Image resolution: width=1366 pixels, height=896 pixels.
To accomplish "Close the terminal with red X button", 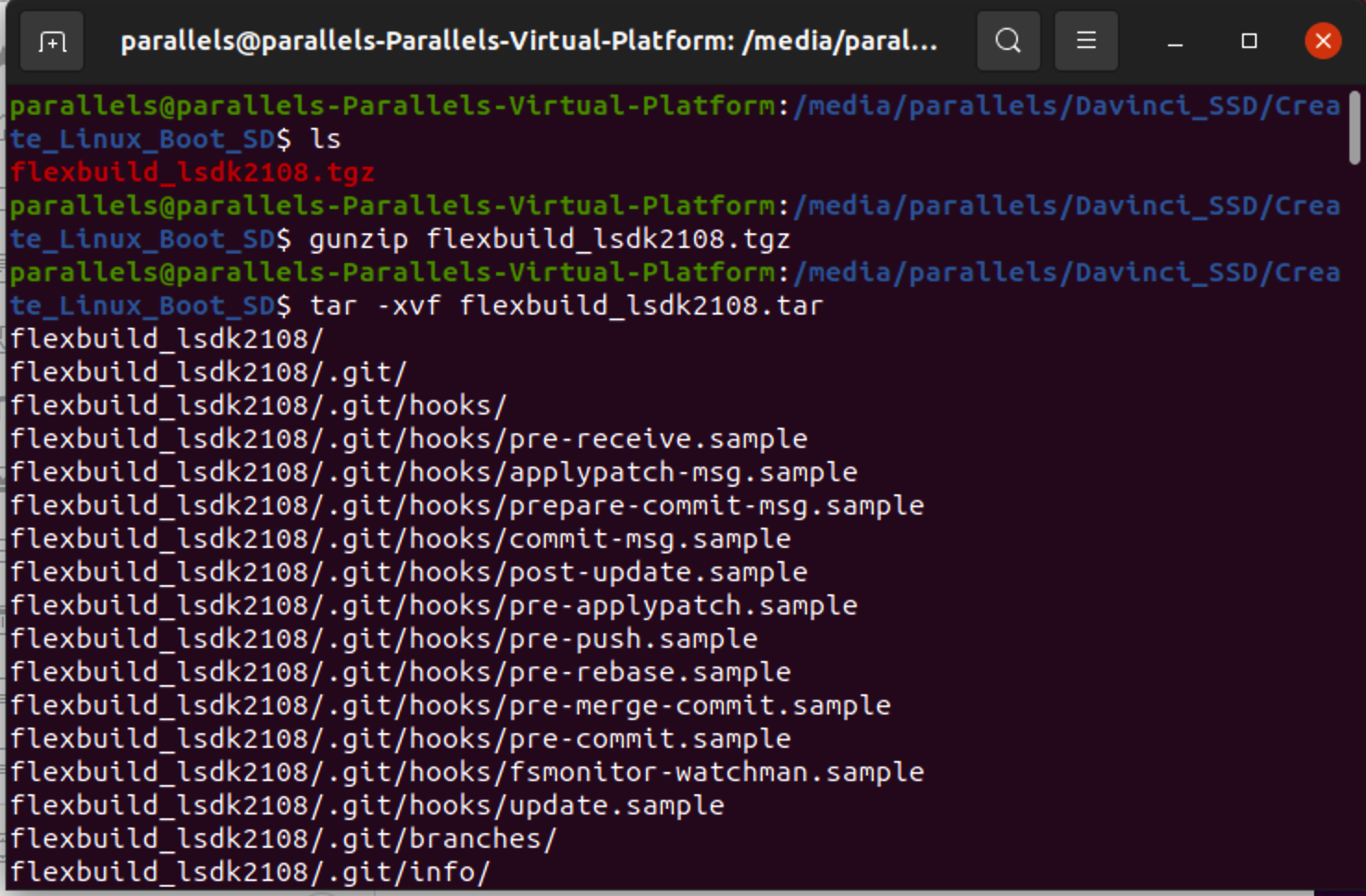I will pyautogui.click(x=1323, y=41).
